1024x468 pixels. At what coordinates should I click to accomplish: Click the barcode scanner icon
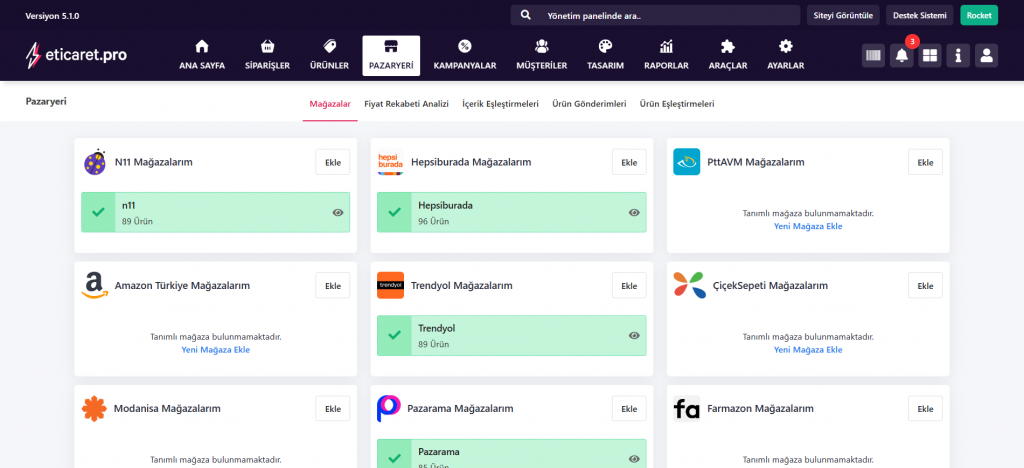pos(873,56)
